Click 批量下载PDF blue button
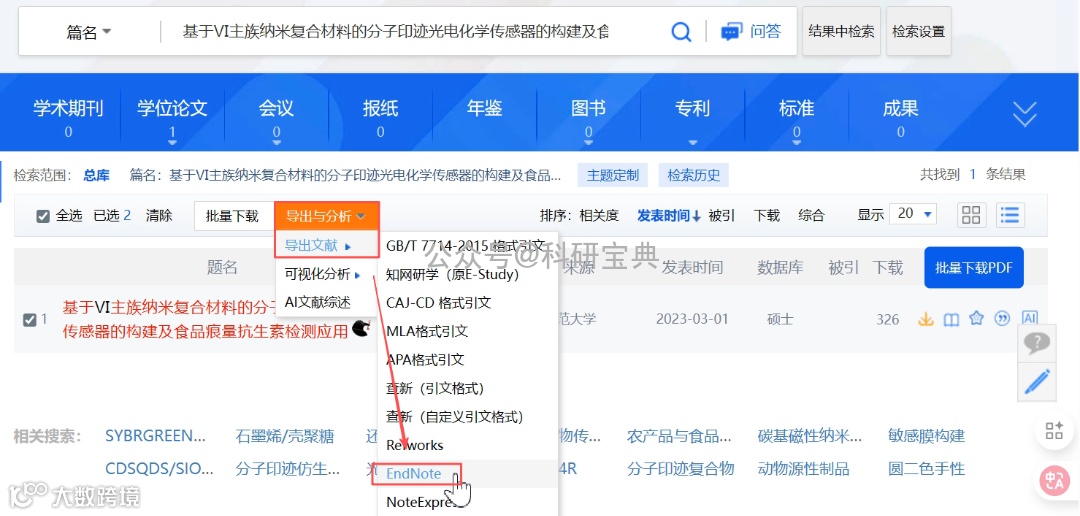Viewport: 1080px width, 516px height. 974,268
